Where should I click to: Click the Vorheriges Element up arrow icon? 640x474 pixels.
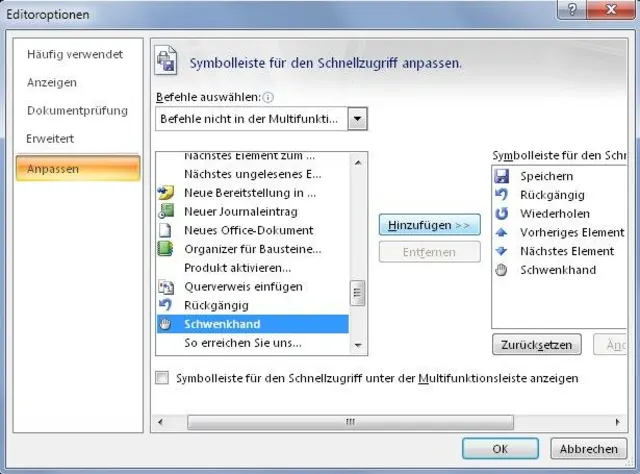(501, 233)
